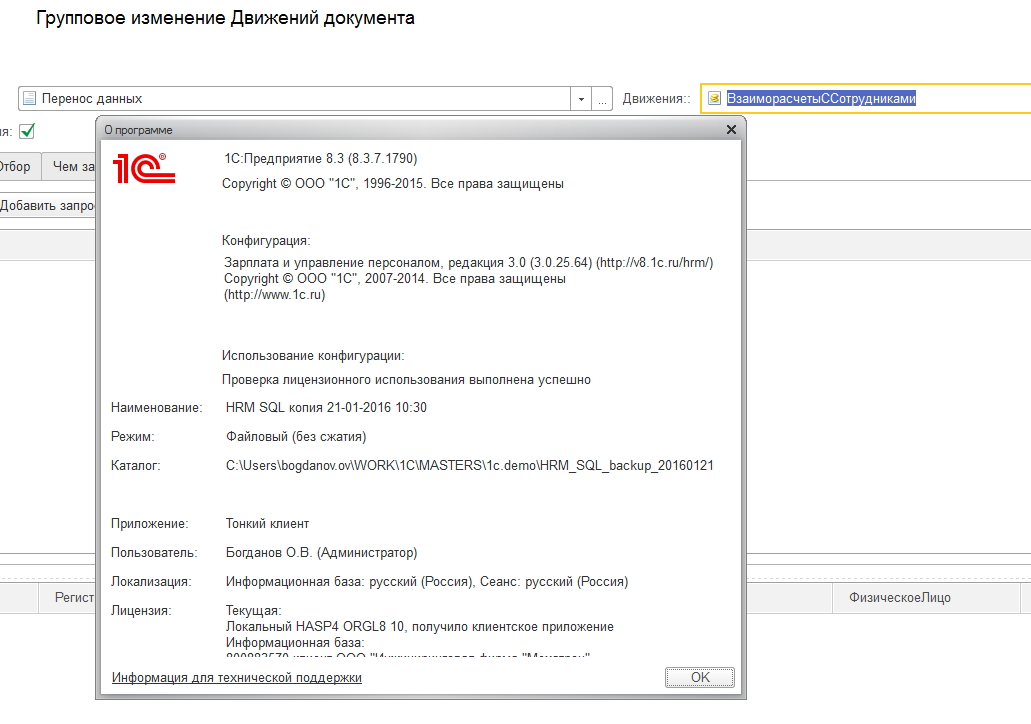Open the tab starting with Чем за
Viewport: 1031px width, 724px height.
point(70,166)
